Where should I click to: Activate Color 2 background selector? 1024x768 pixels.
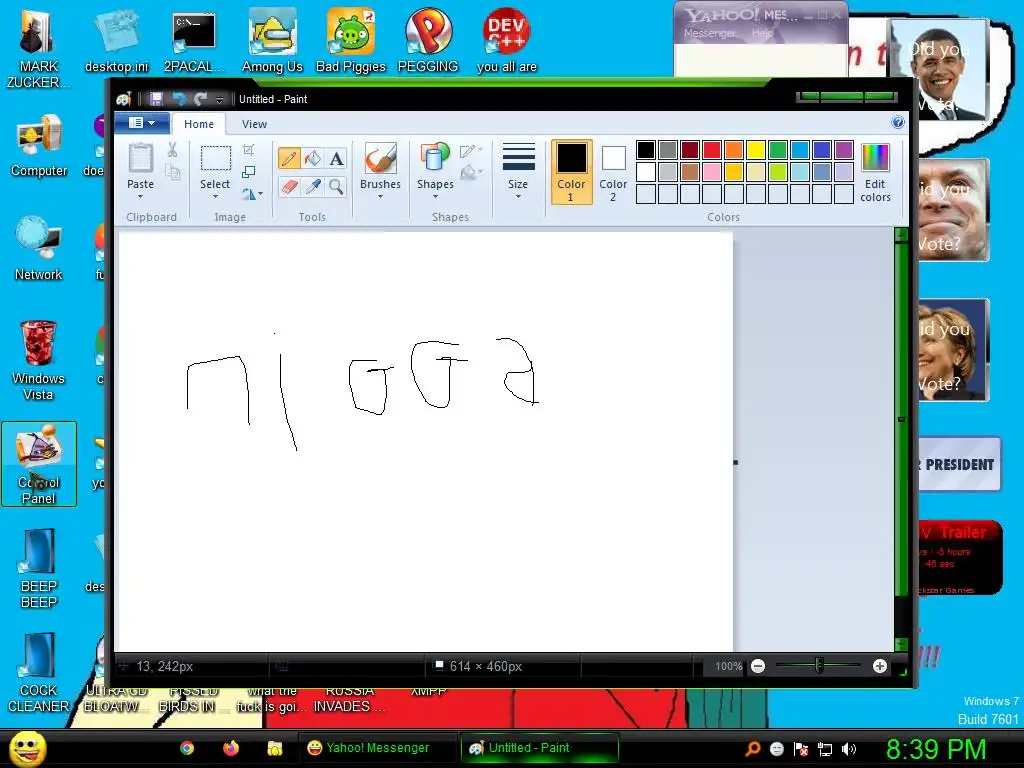click(613, 172)
